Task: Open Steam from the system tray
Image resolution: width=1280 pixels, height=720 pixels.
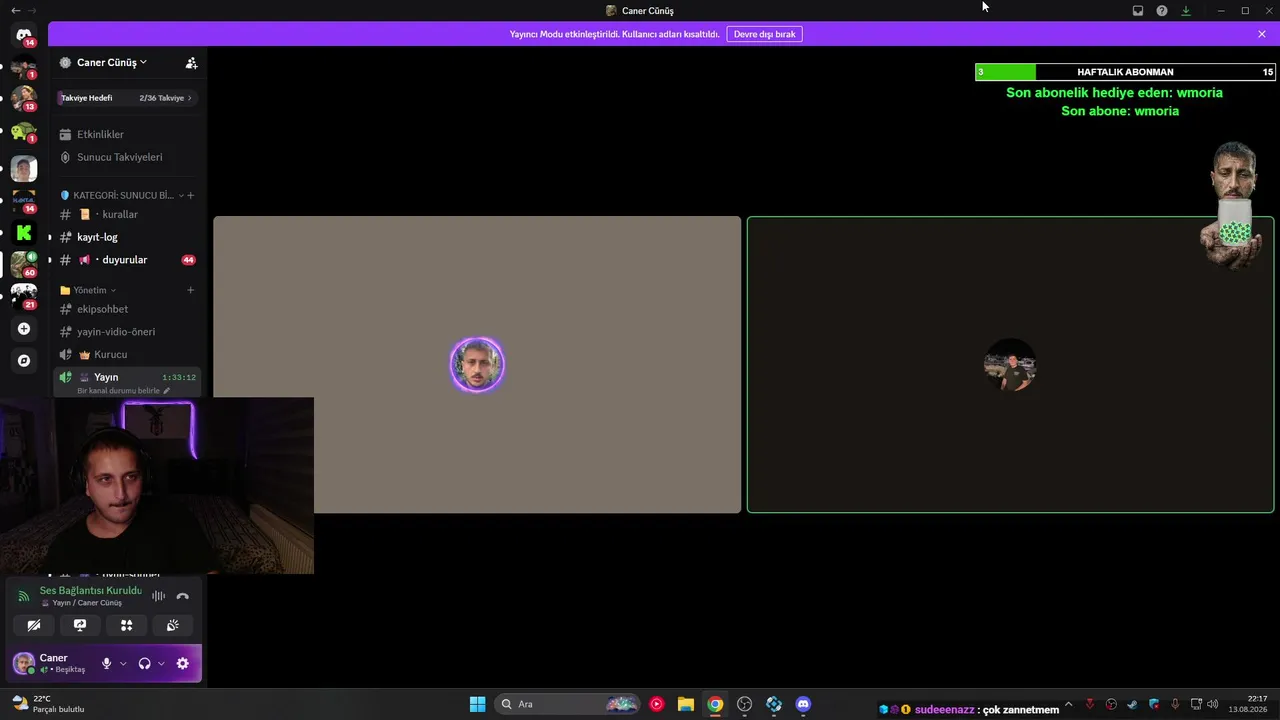Action: coord(1132,704)
